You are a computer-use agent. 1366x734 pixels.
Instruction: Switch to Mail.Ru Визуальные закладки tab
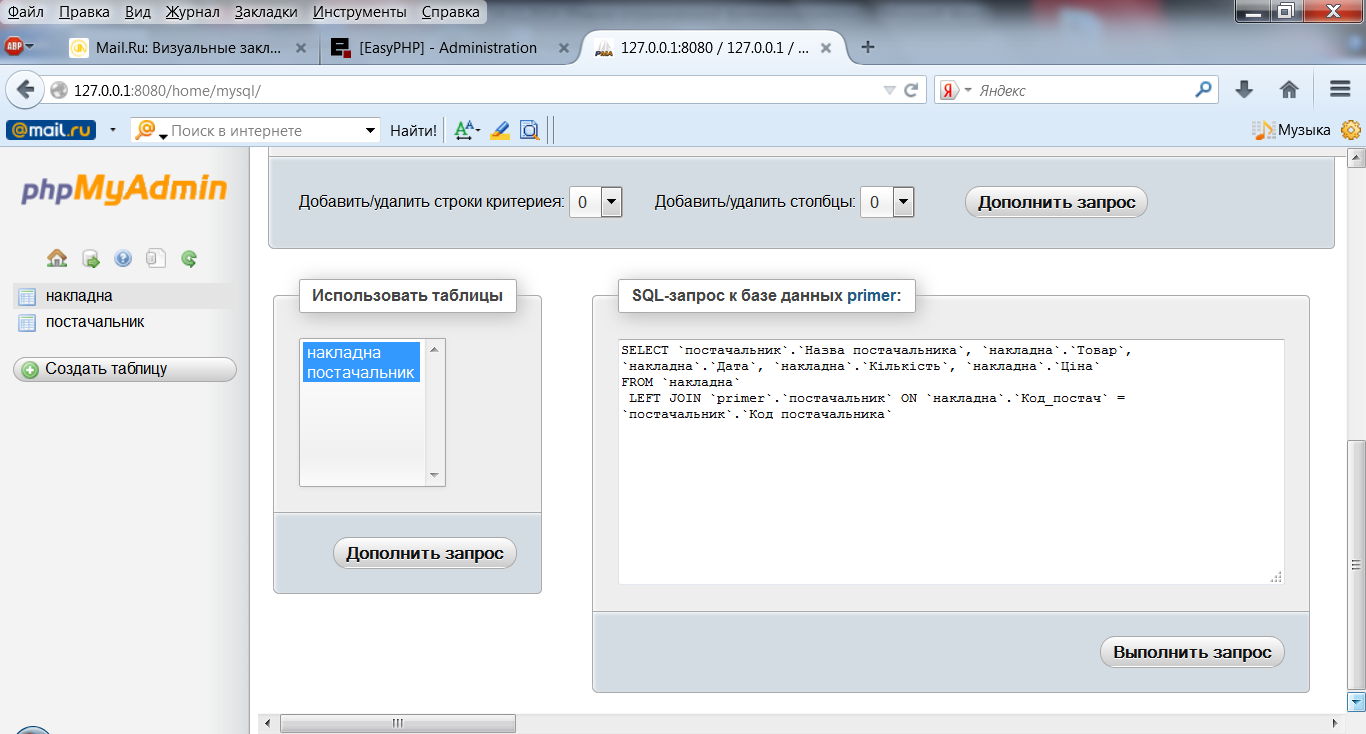click(188, 48)
